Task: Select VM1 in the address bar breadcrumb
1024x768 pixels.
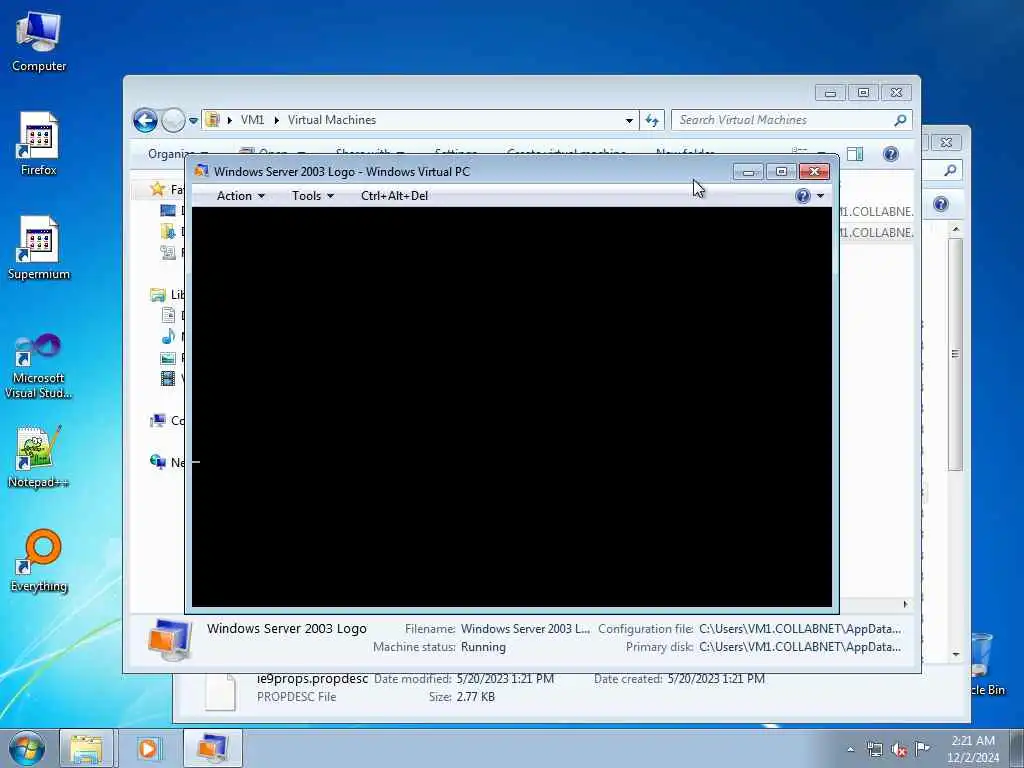Action: 252,120
